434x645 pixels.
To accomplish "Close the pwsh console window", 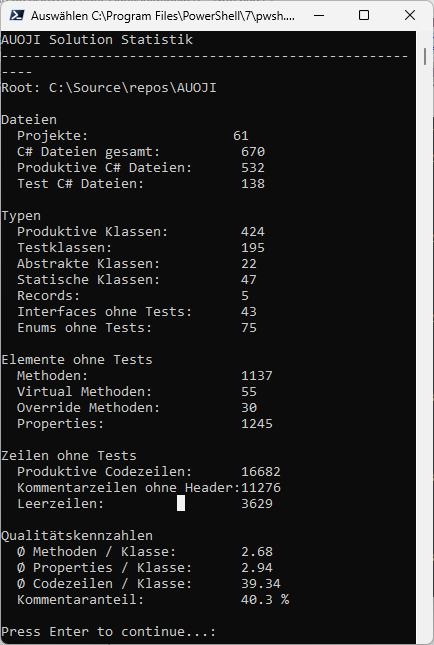I will 410,15.
